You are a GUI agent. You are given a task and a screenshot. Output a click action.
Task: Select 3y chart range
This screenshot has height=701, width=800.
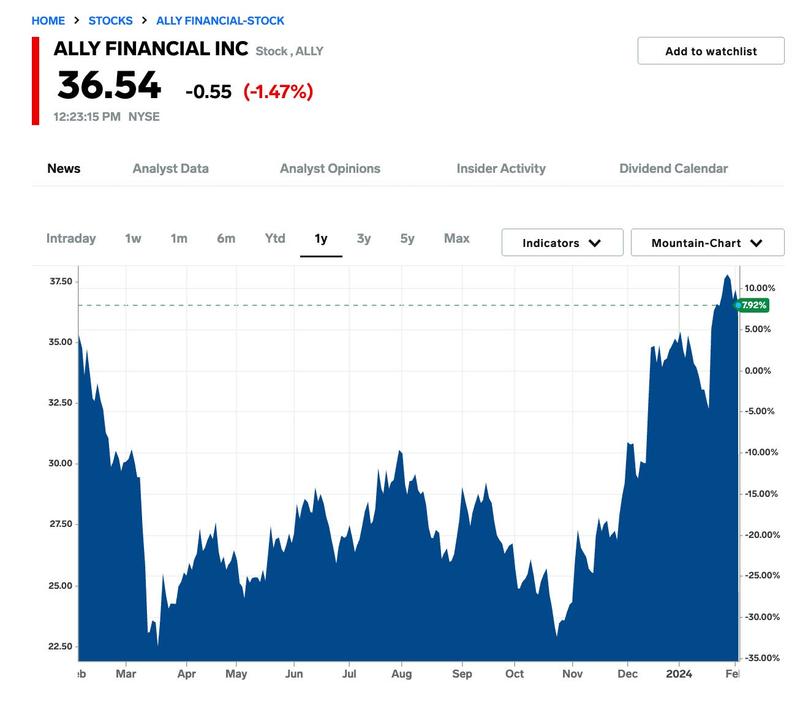coord(364,238)
